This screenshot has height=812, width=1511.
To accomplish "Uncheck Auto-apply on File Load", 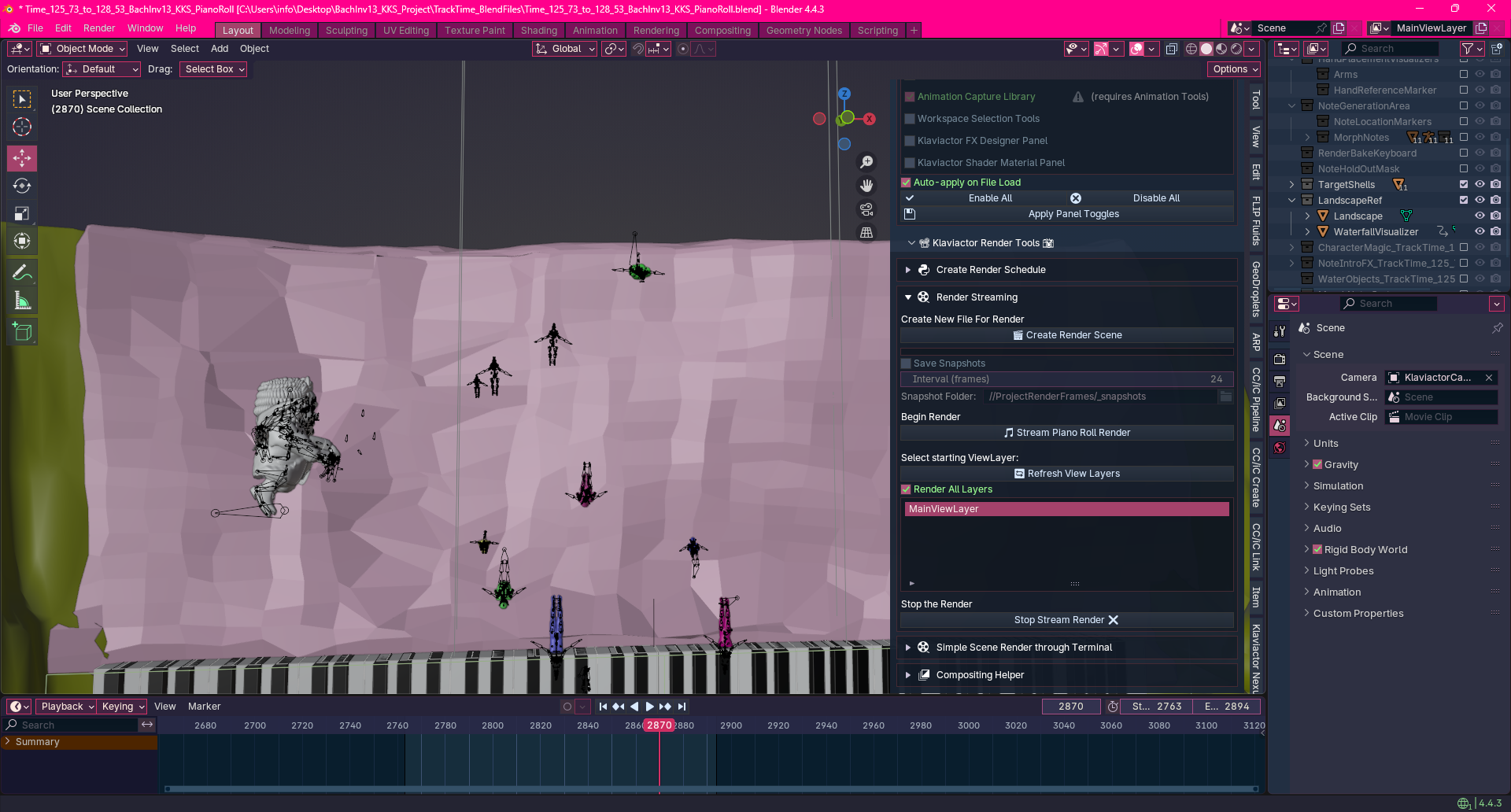I will pyautogui.click(x=906, y=182).
